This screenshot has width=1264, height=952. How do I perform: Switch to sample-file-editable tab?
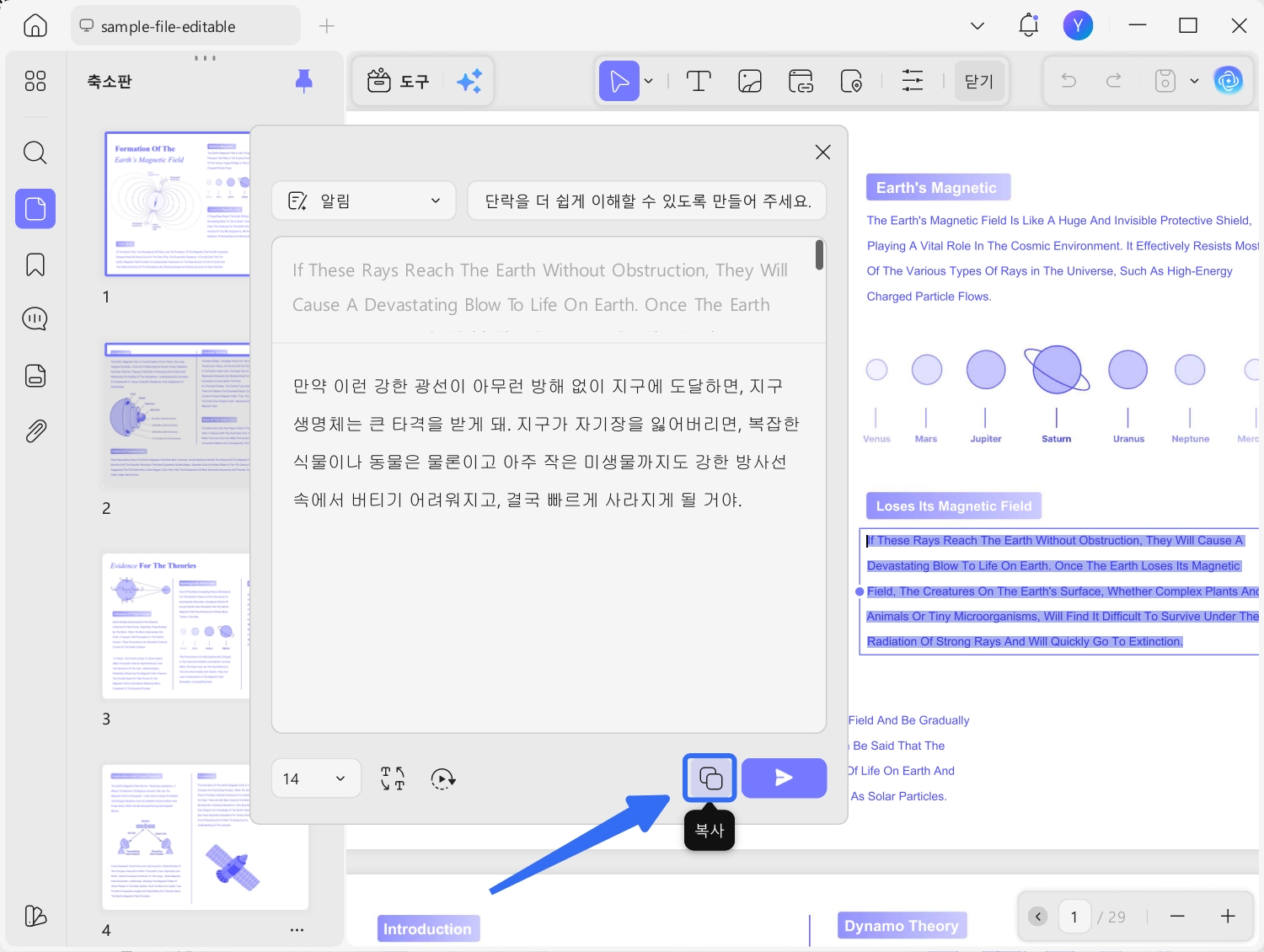pos(186,26)
